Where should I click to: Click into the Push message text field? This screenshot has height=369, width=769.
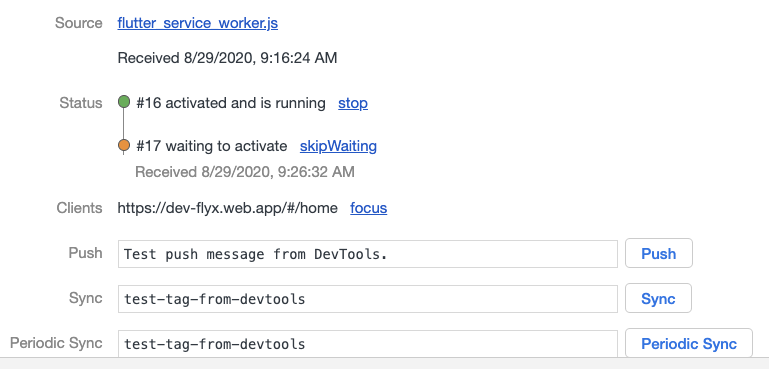[367, 254]
